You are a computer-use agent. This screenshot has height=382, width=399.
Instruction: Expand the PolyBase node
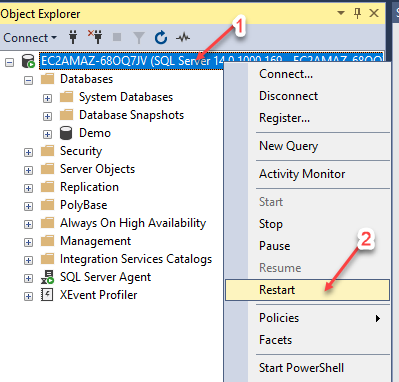click(x=29, y=206)
